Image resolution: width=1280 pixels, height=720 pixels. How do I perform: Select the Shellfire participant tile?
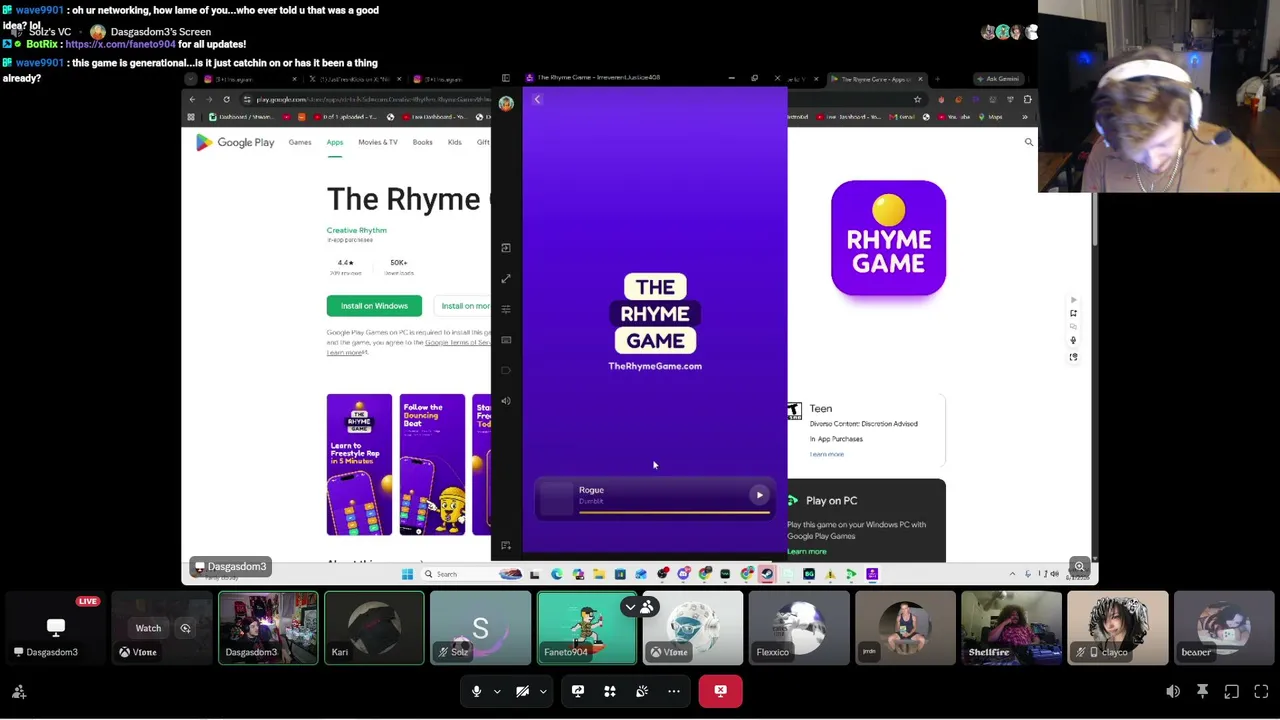coord(1011,628)
